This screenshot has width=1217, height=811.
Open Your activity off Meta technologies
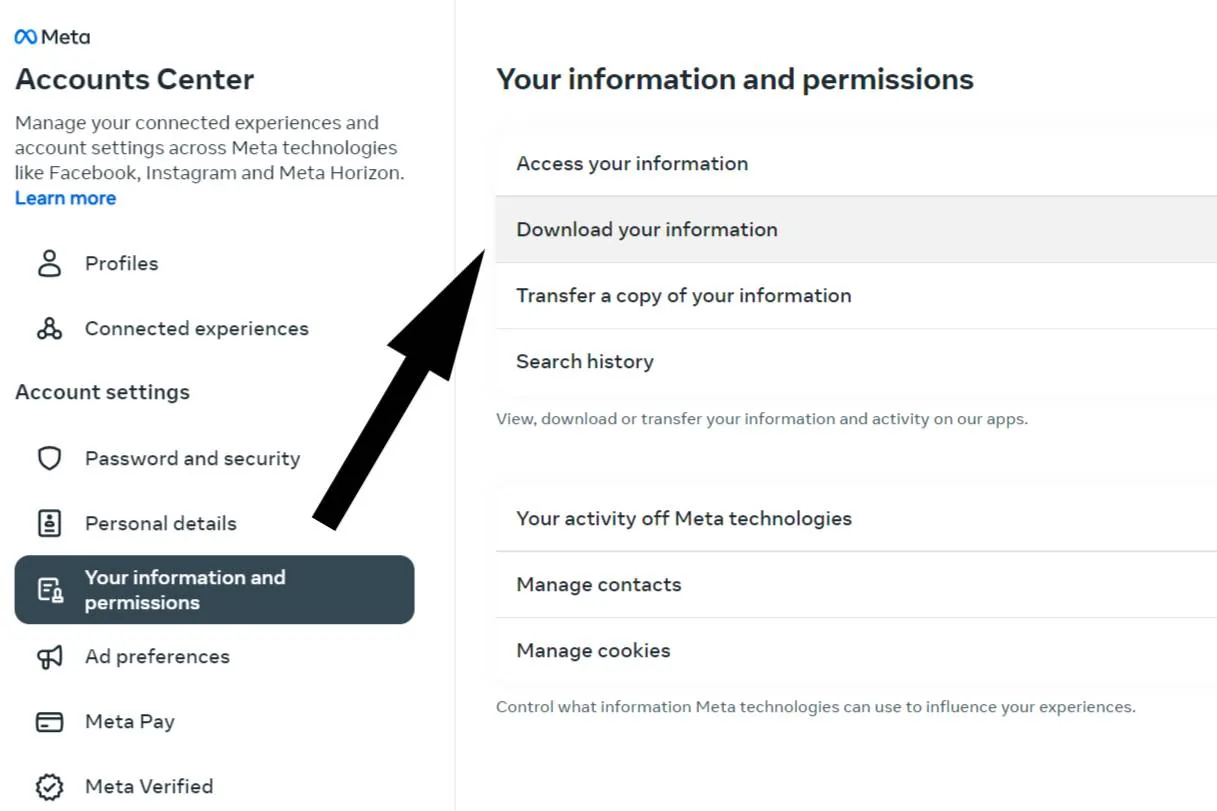point(683,519)
